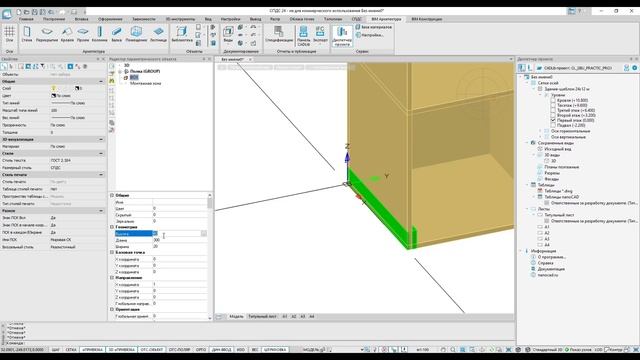Image resolution: width=640 pixels, height=360 pixels.
Task: Toggle ШАГ mode in status bar
Action: (55, 350)
